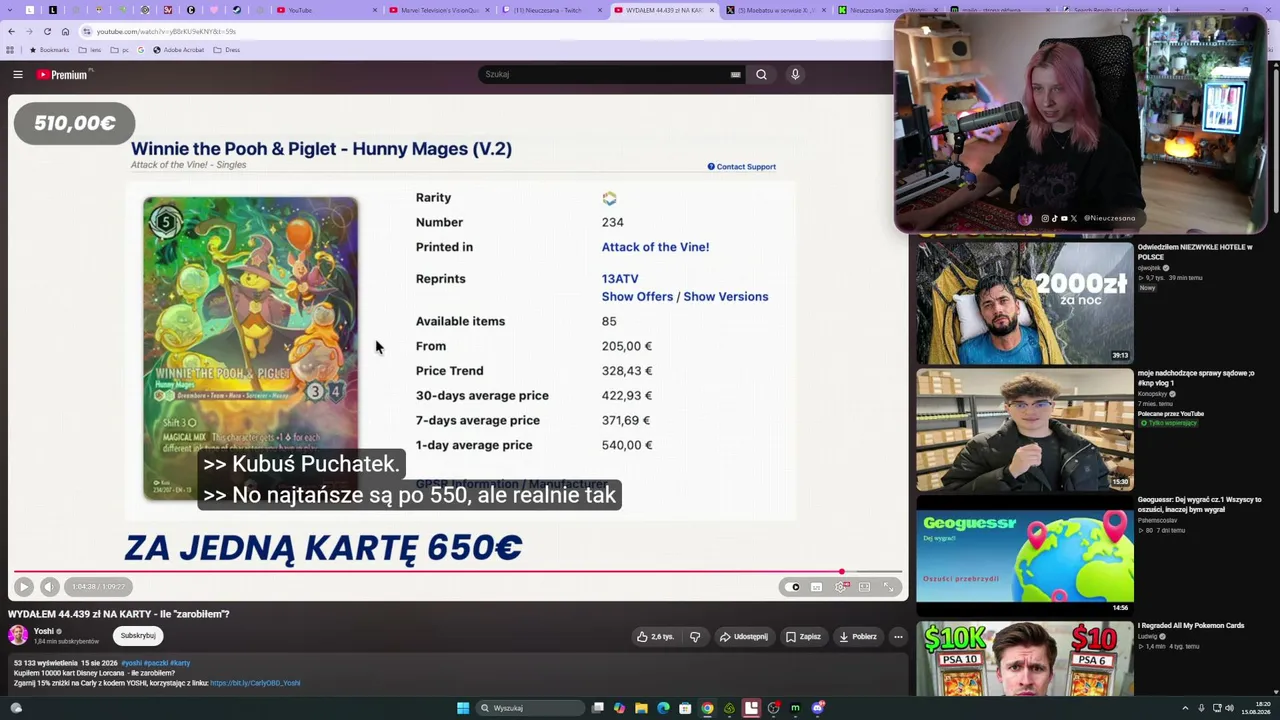1280x720 pixels.
Task: Switch to the Msebatsu X tab
Action: (x=777, y=10)
